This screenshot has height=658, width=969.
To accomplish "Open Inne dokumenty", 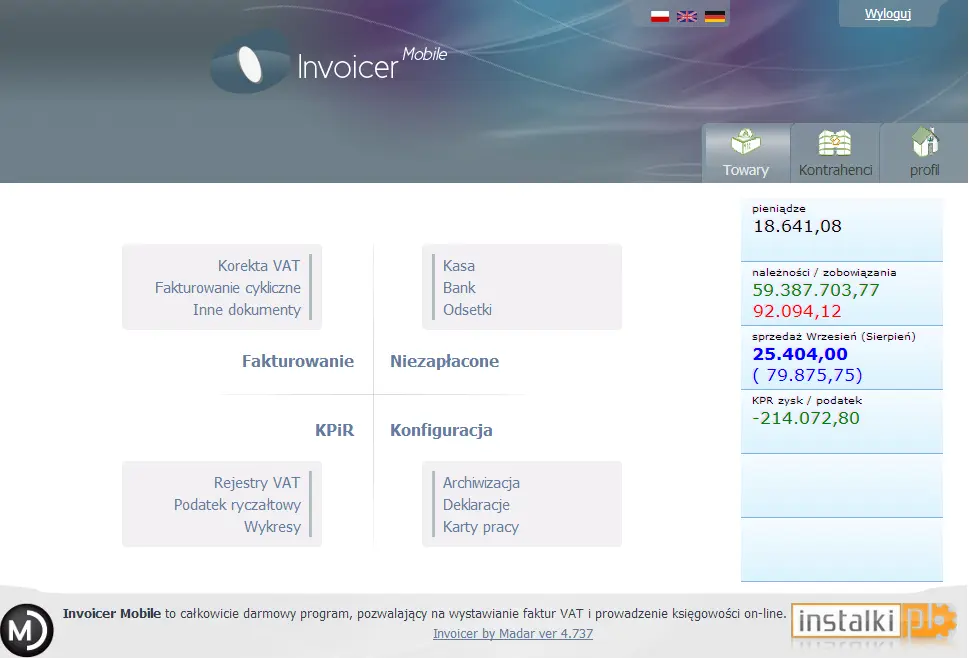I will (x=247, y=310).
